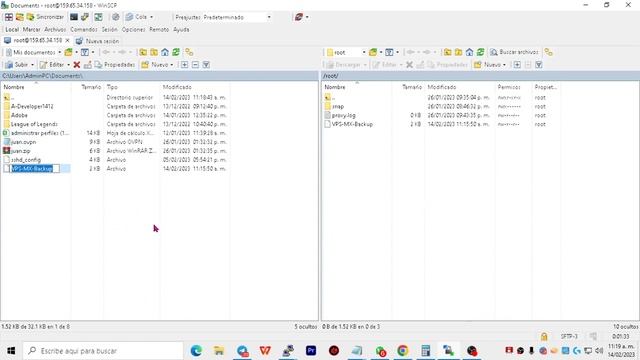
Task: Open the remote root directory dropdown
Action: click(346, 52)
